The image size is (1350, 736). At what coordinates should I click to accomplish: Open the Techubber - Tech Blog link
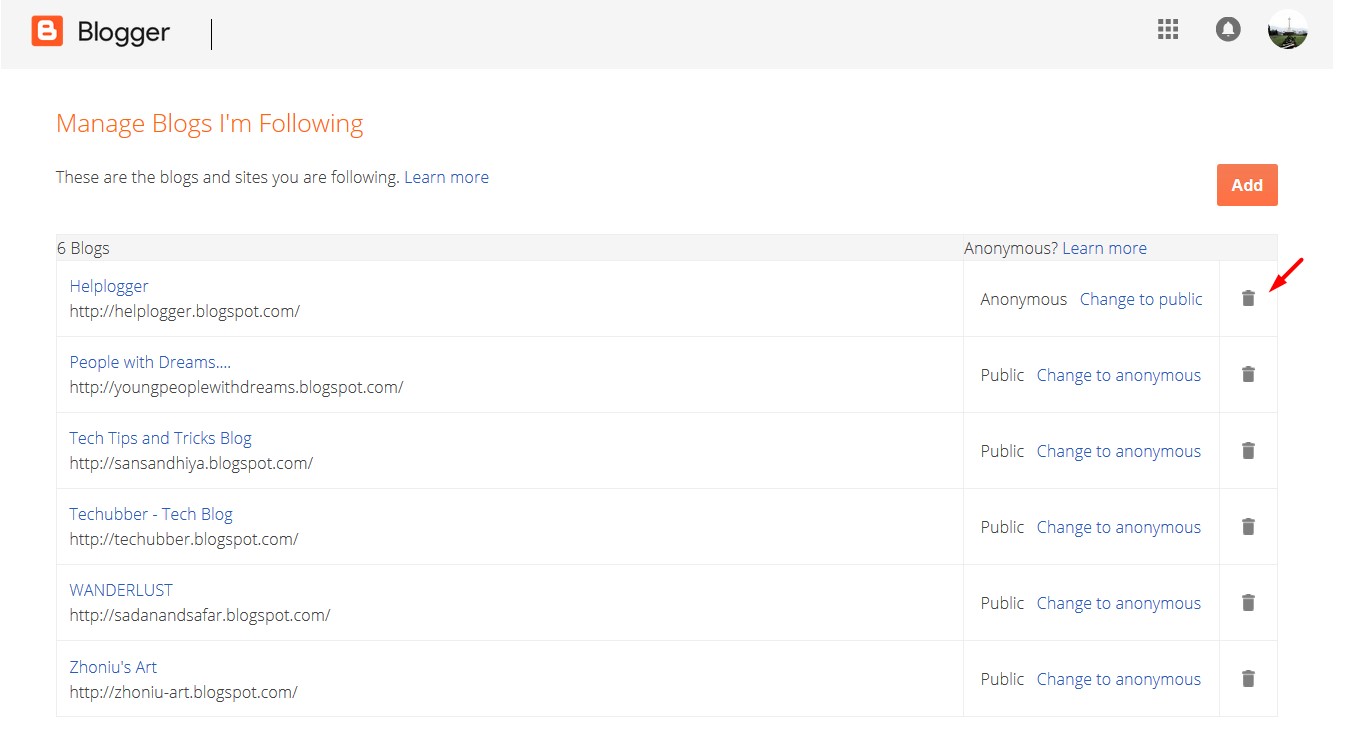(151, 514)
